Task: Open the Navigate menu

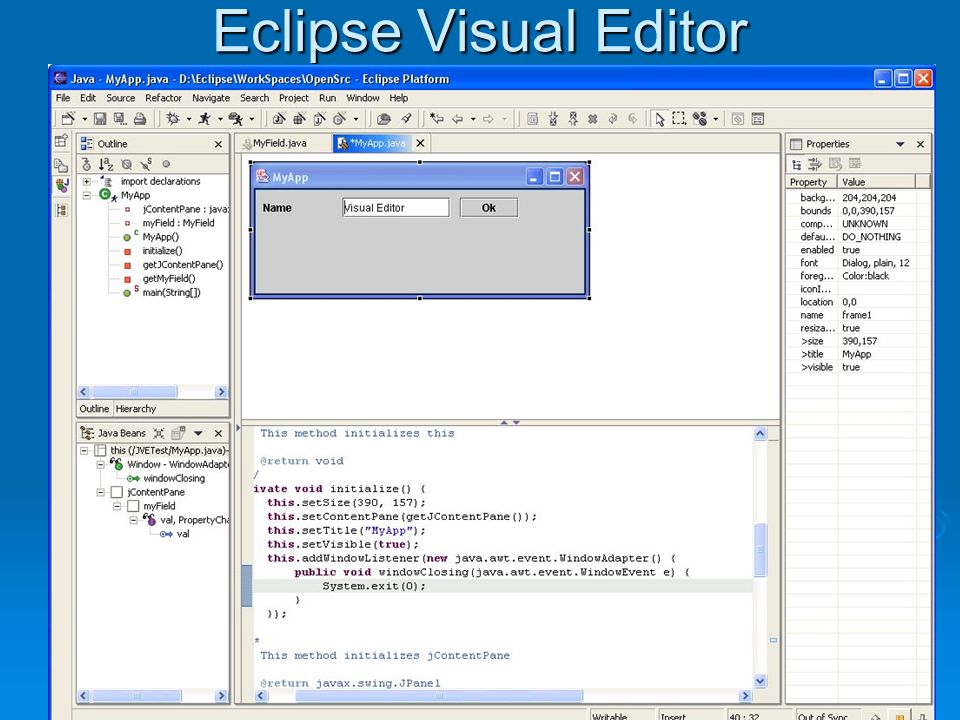Action: click(x=211, y=98)
